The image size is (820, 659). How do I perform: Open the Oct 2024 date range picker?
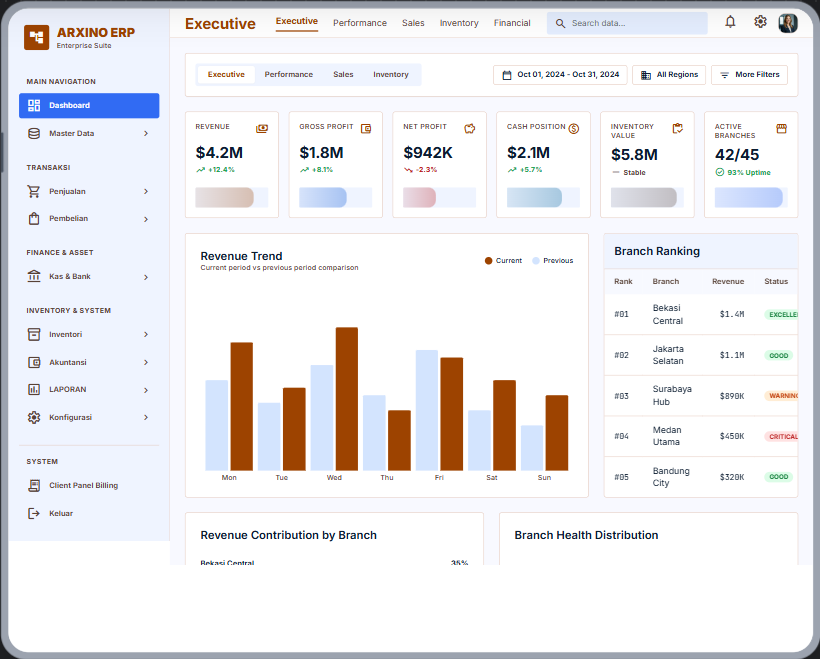[560, 75]
